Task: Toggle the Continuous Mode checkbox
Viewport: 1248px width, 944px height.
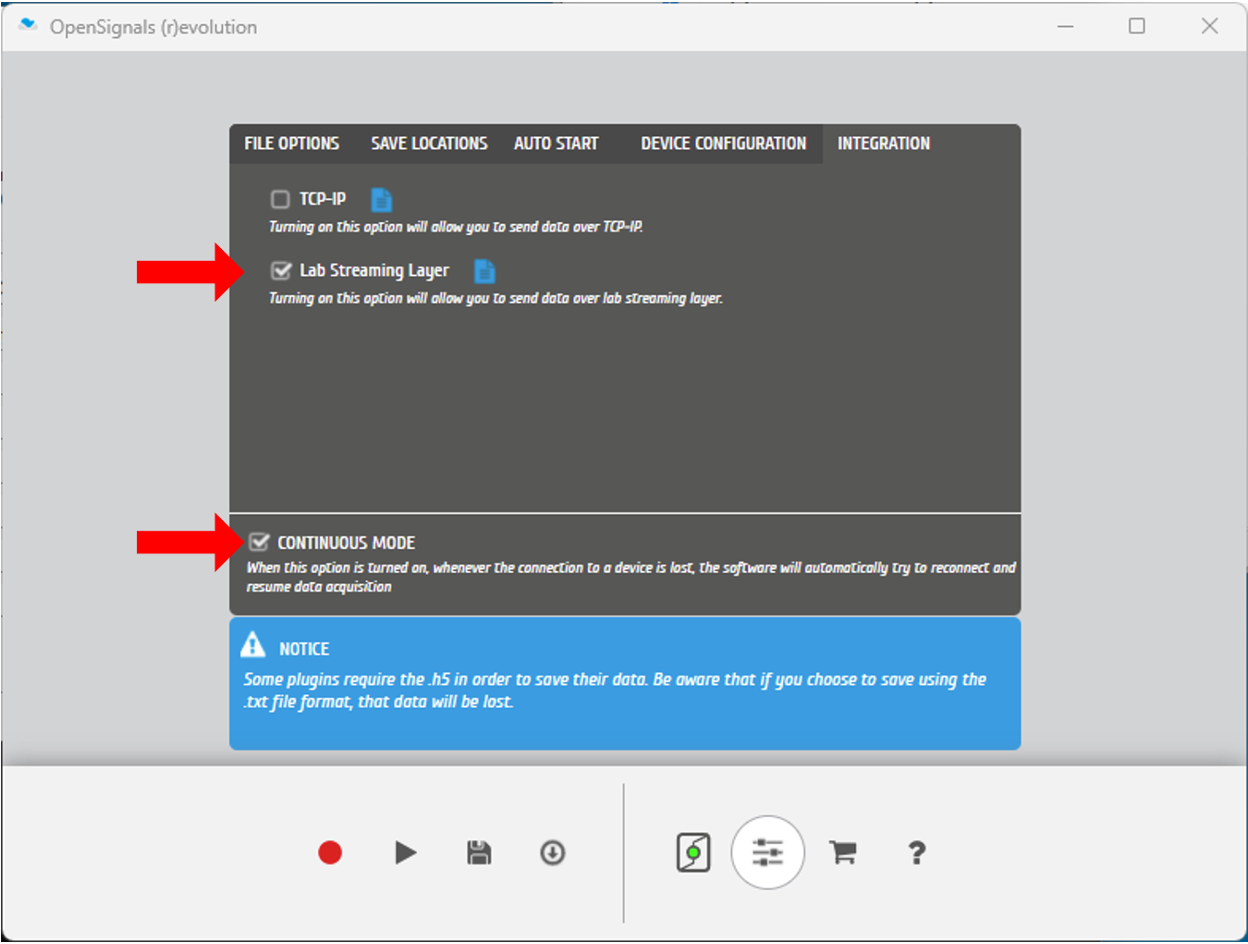Action: point(259,542)
